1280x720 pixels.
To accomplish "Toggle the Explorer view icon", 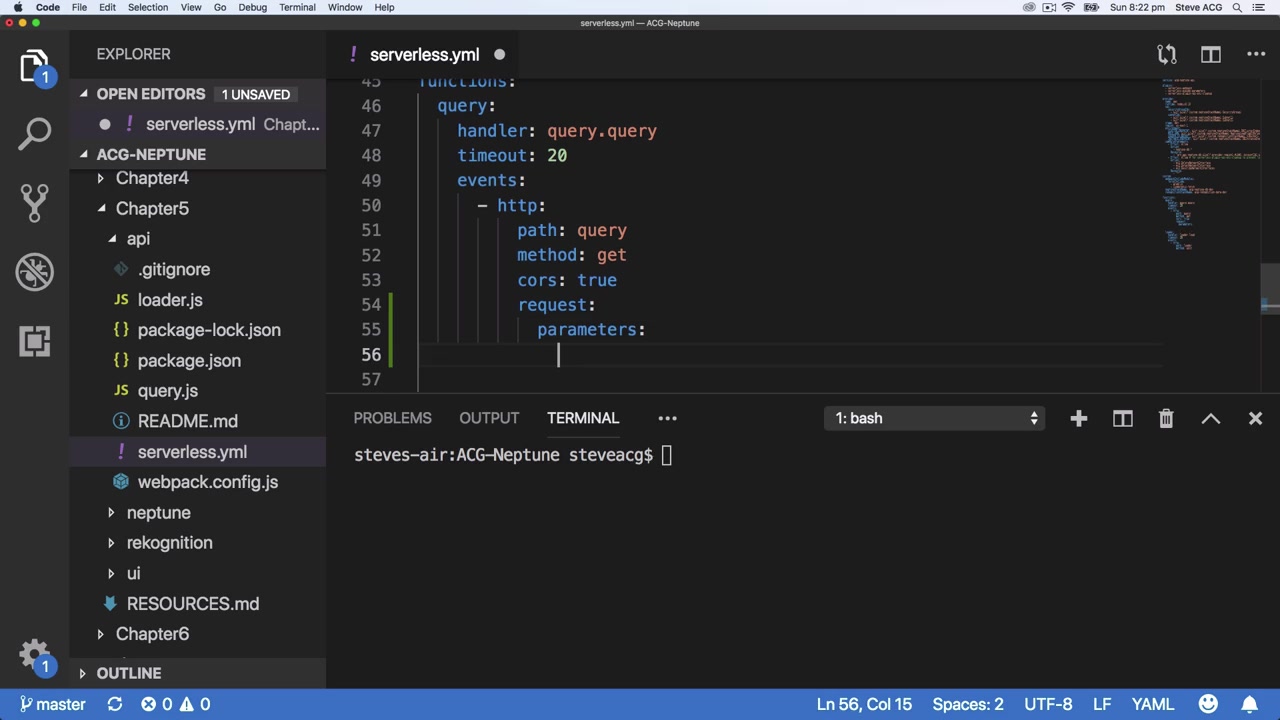I will click(x=35, y=66).
